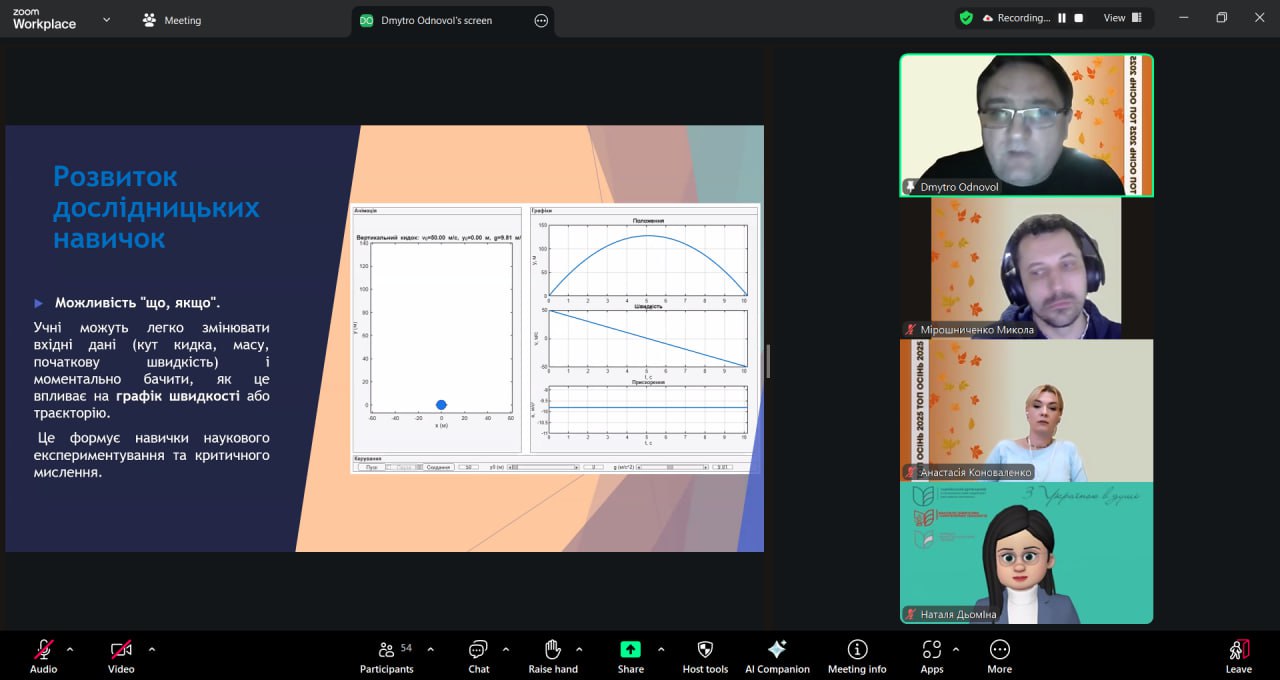The width and height of the screenshot is (1280, 680).
Task: Click muted mic icon beside Мірошниченко Микола
Action: pos(910,330)
